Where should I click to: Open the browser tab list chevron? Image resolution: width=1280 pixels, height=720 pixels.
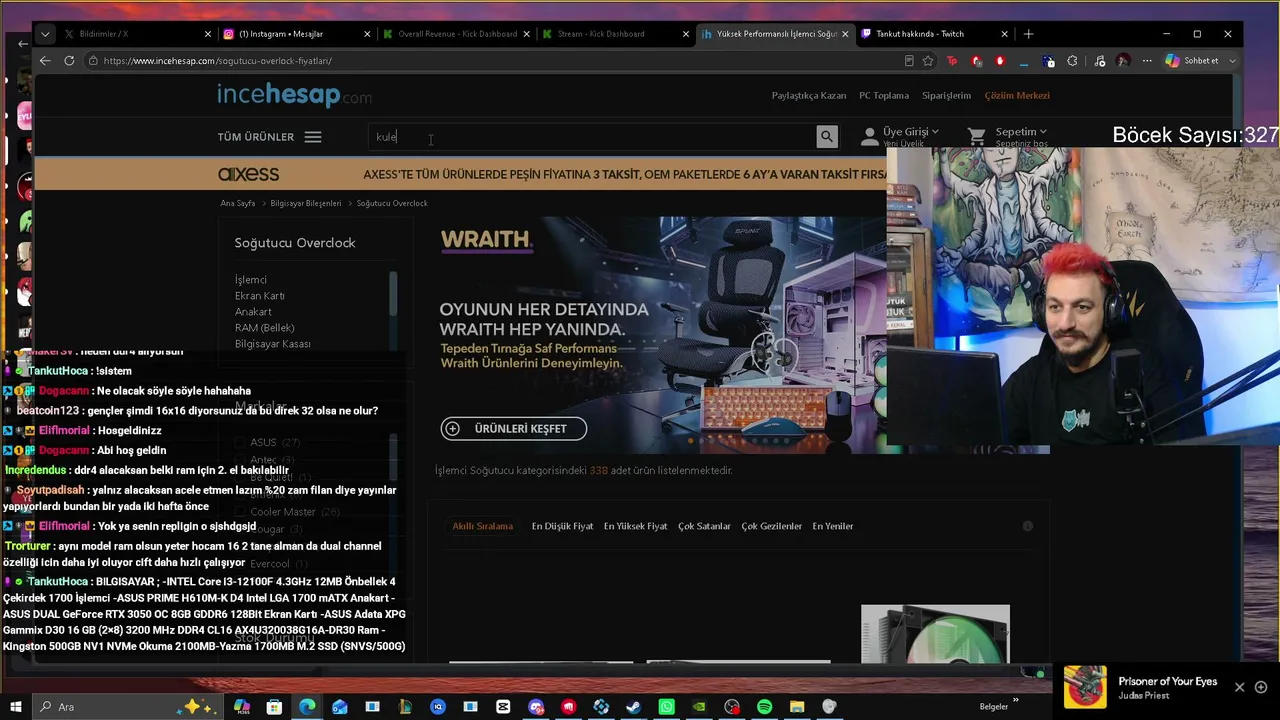pos(45,34)
